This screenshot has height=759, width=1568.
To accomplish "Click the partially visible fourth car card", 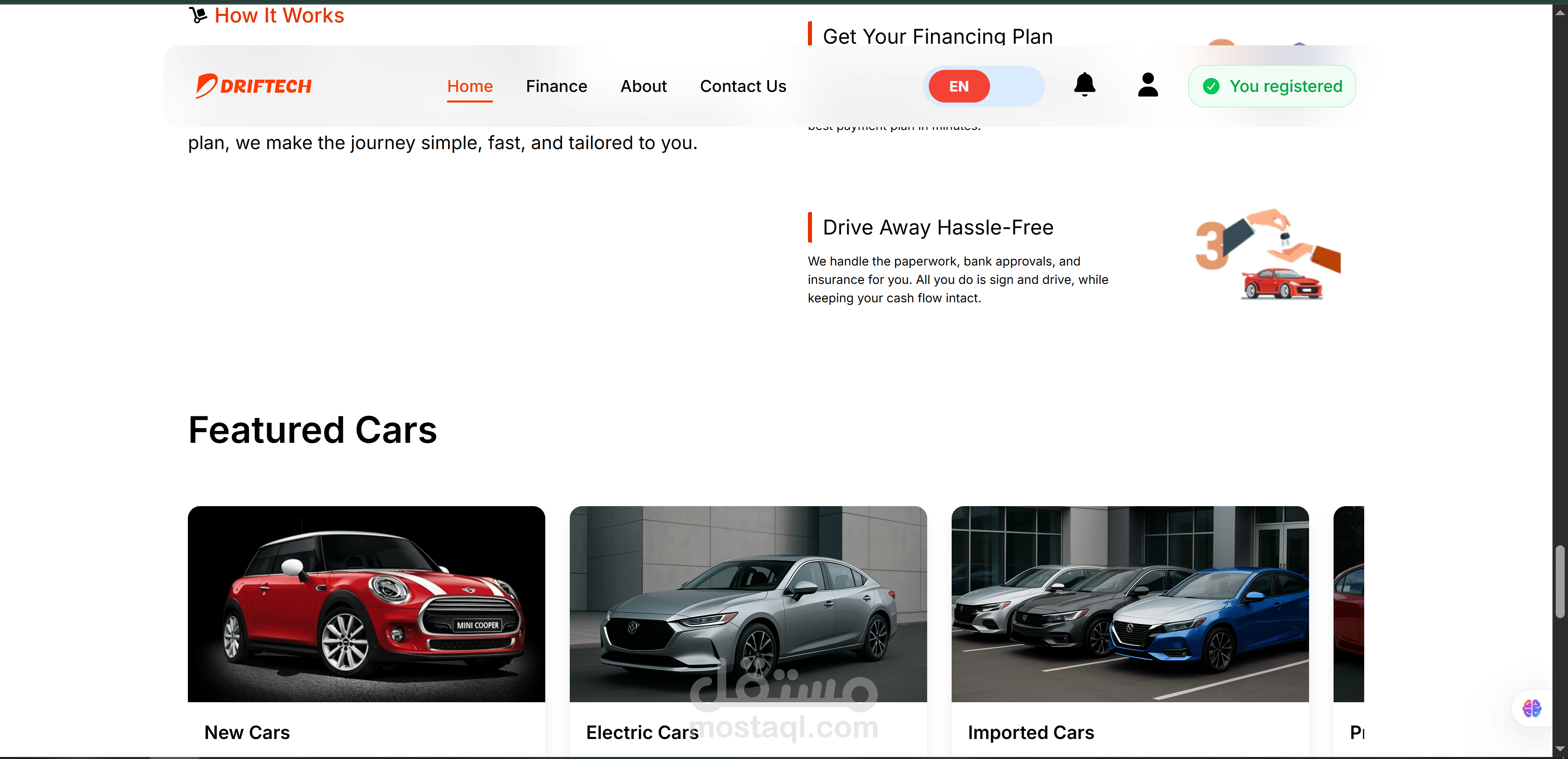I will [1348, 603].
